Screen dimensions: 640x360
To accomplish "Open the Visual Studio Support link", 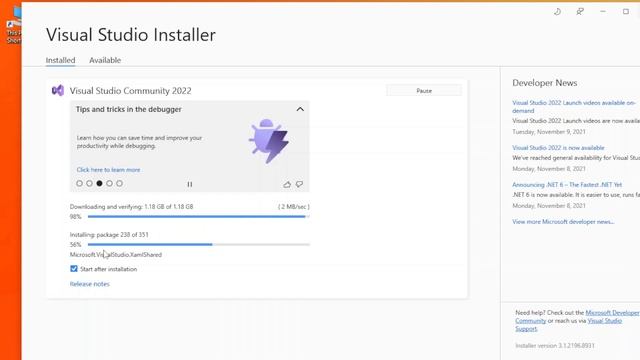I will pyautogui.click(x=568, y=324).
